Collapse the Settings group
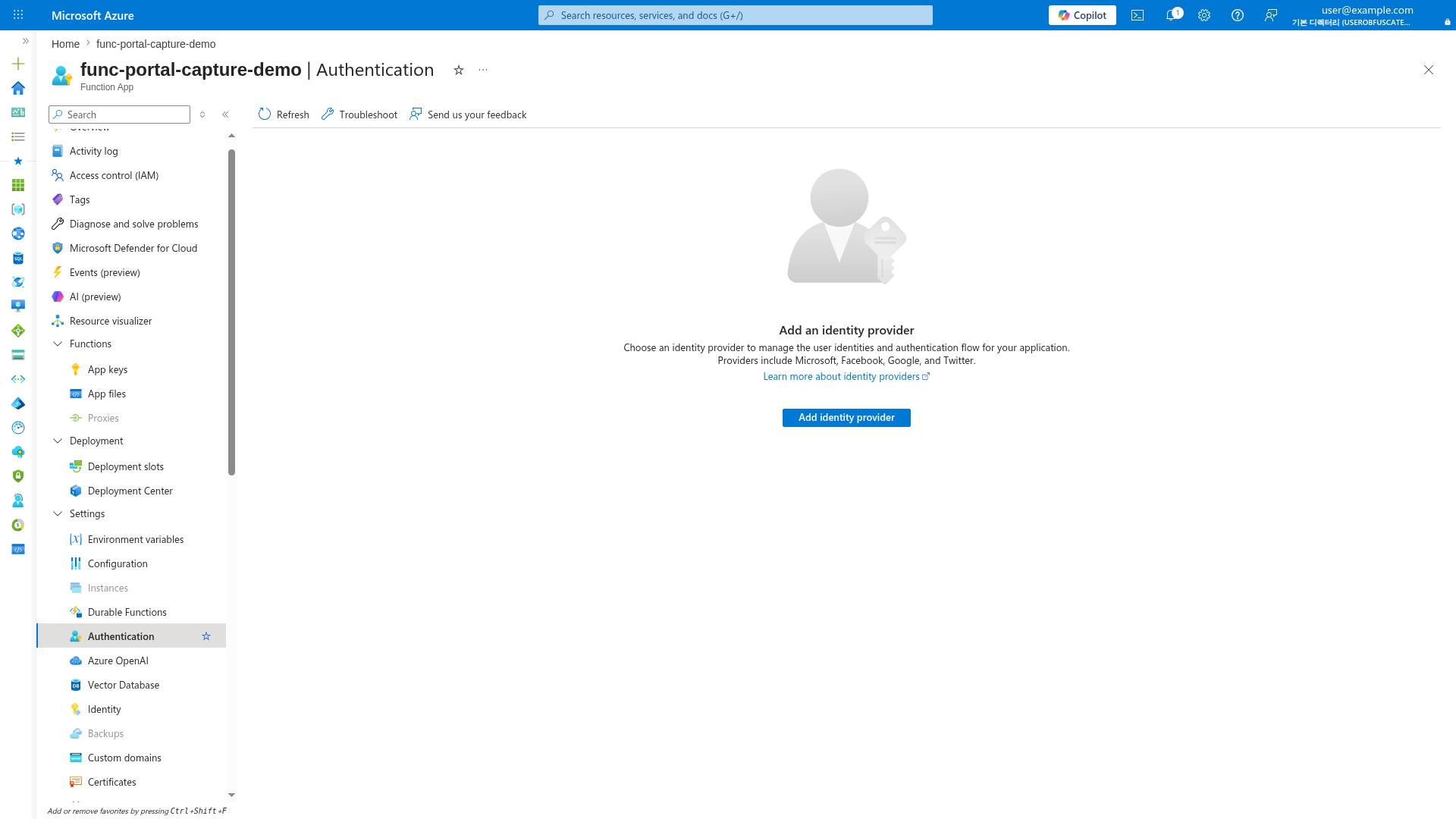Image resolution: width=1456 pixels, height=819 pixels. [x=58, y=513]
